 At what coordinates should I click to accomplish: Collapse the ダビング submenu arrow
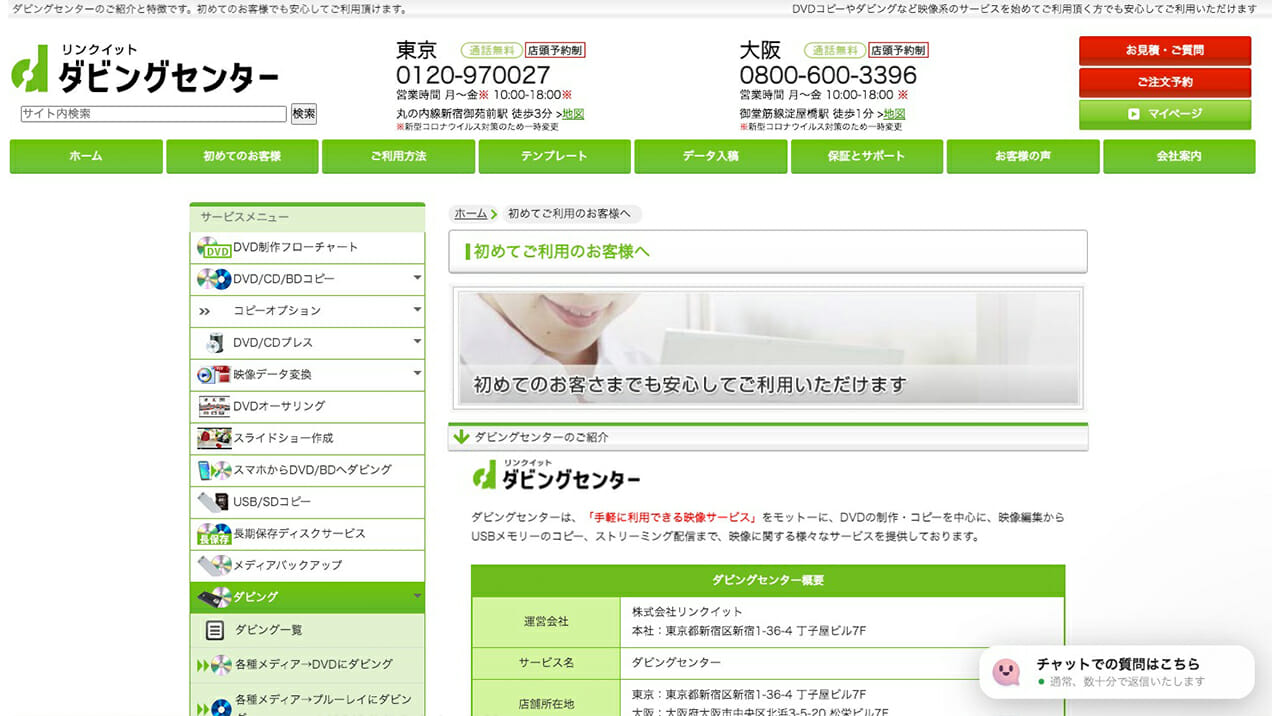pos(417,597)
